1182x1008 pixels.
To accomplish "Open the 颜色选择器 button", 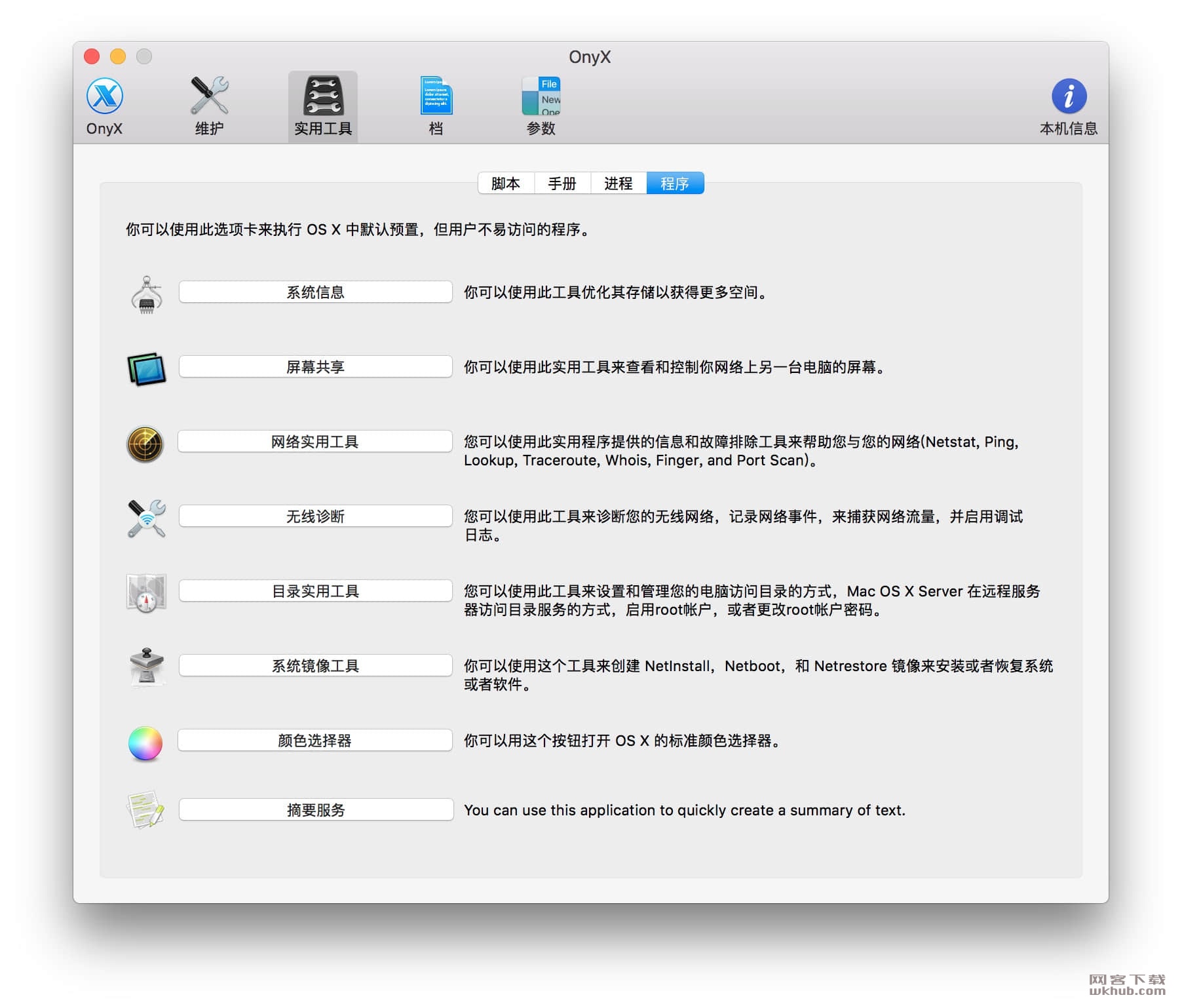I will pos(315,741).
